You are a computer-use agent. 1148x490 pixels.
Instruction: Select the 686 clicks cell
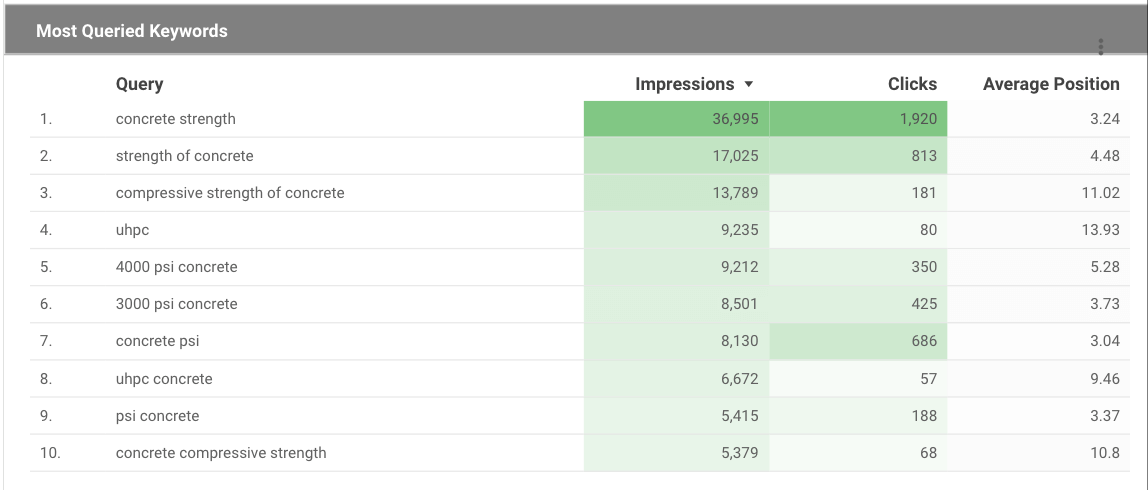click(858, 341)
